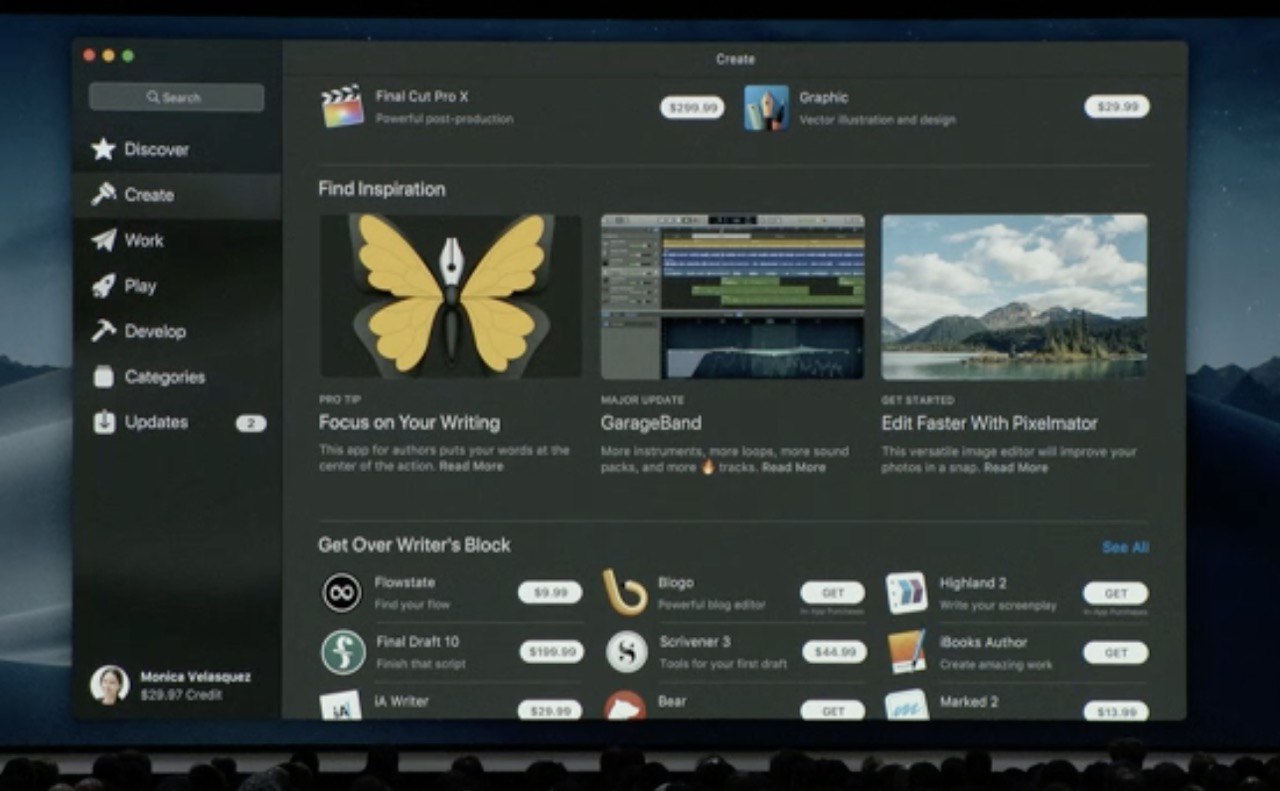Click See All link for Writer's Block
This screenshot has height=791, width=1280.
point(1125,547)
